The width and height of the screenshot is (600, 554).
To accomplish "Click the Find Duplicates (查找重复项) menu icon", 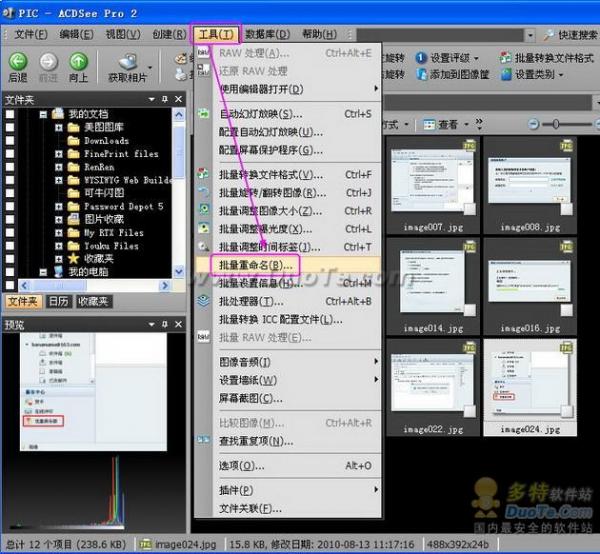I will (x=203, y=440).
